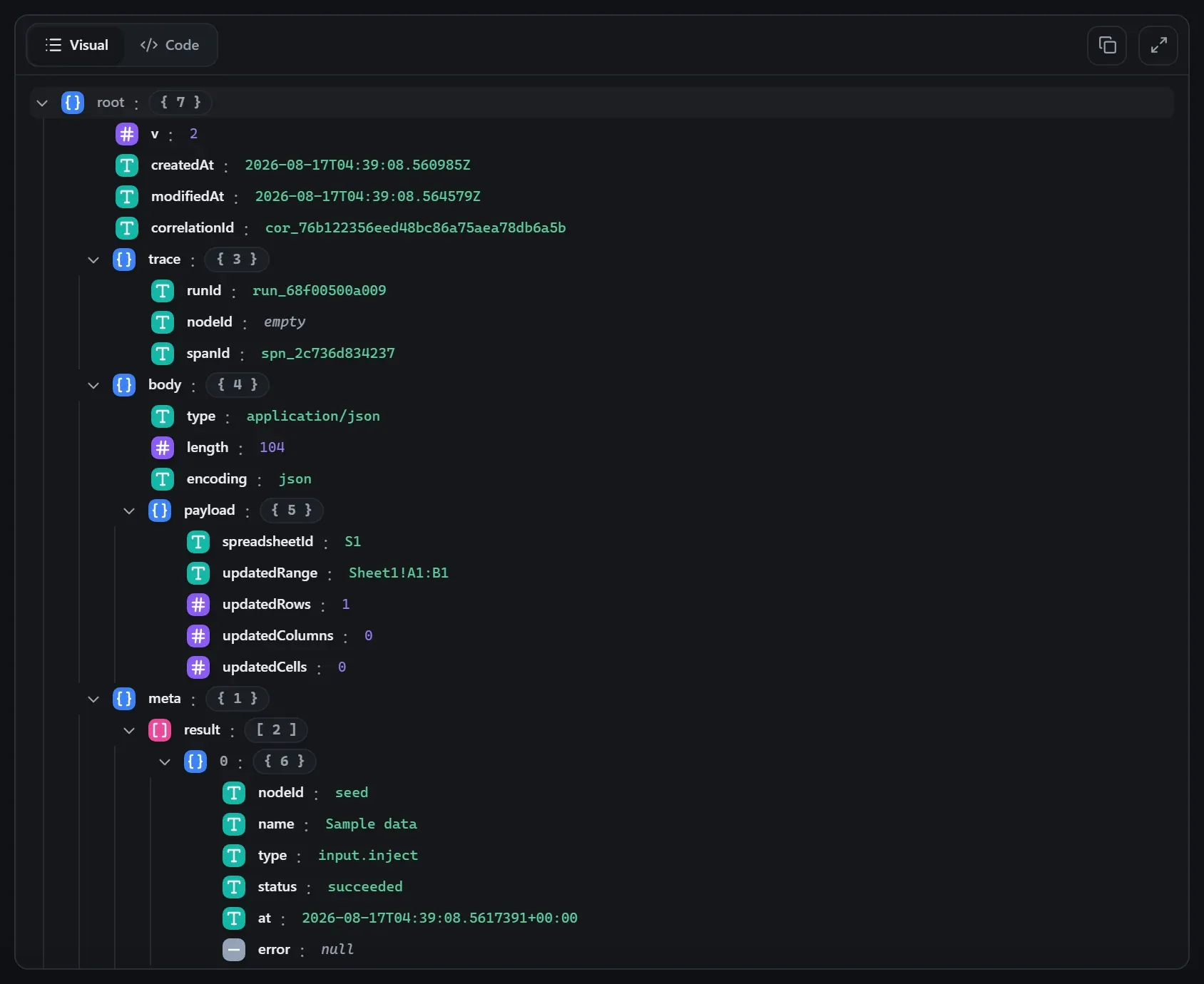Click the object icon beside body
The image size is (1204, 984).
point(124,385)
